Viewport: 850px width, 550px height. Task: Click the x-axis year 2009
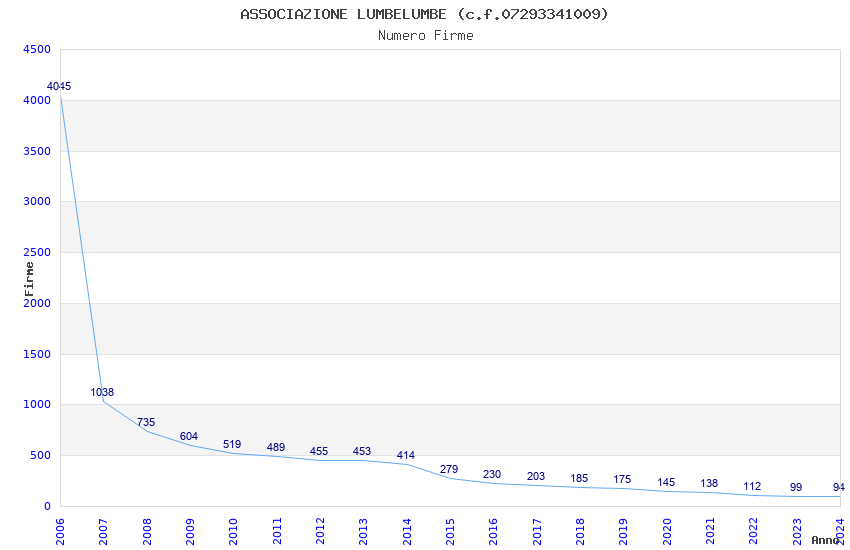pos(190,532)
